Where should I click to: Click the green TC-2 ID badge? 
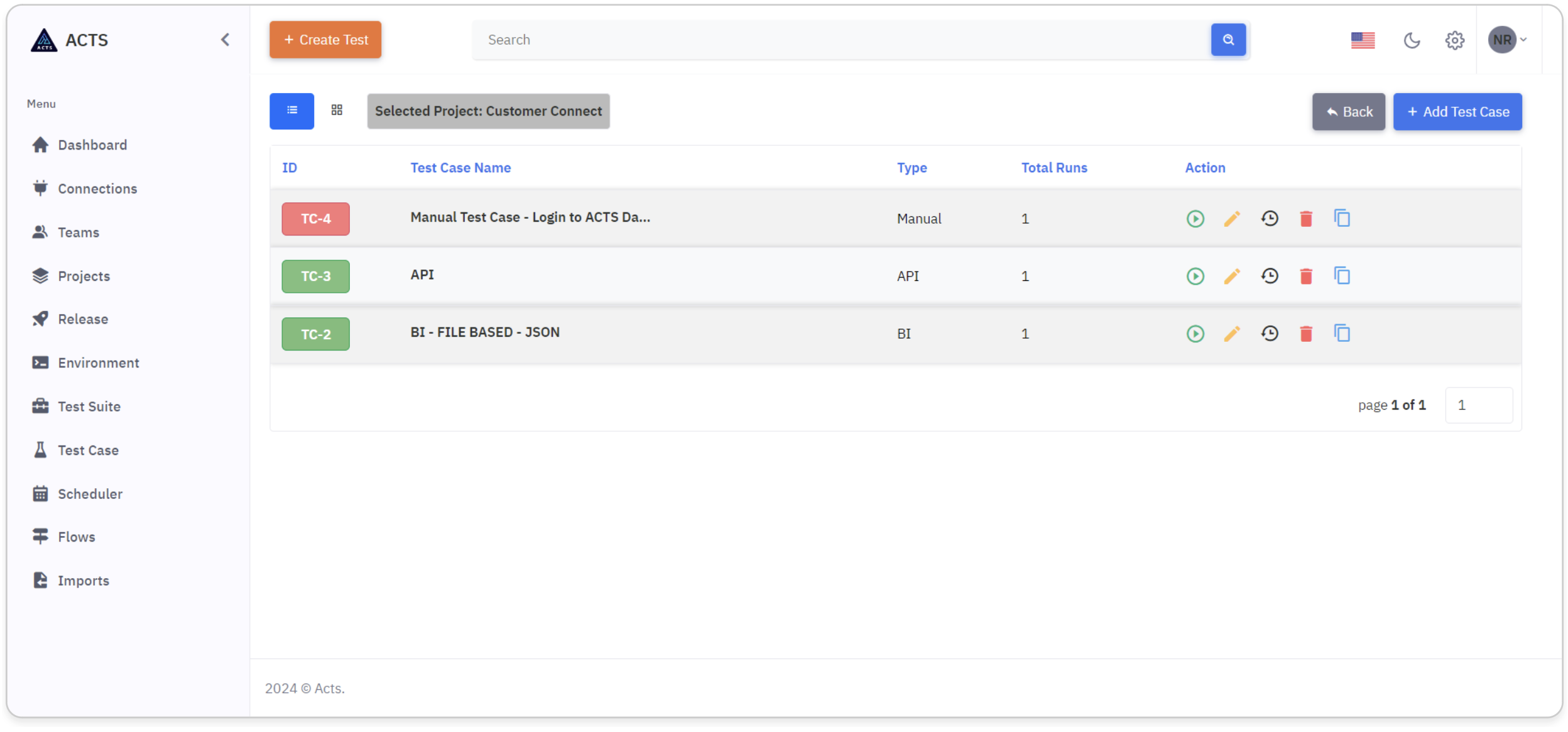[315, 334]
